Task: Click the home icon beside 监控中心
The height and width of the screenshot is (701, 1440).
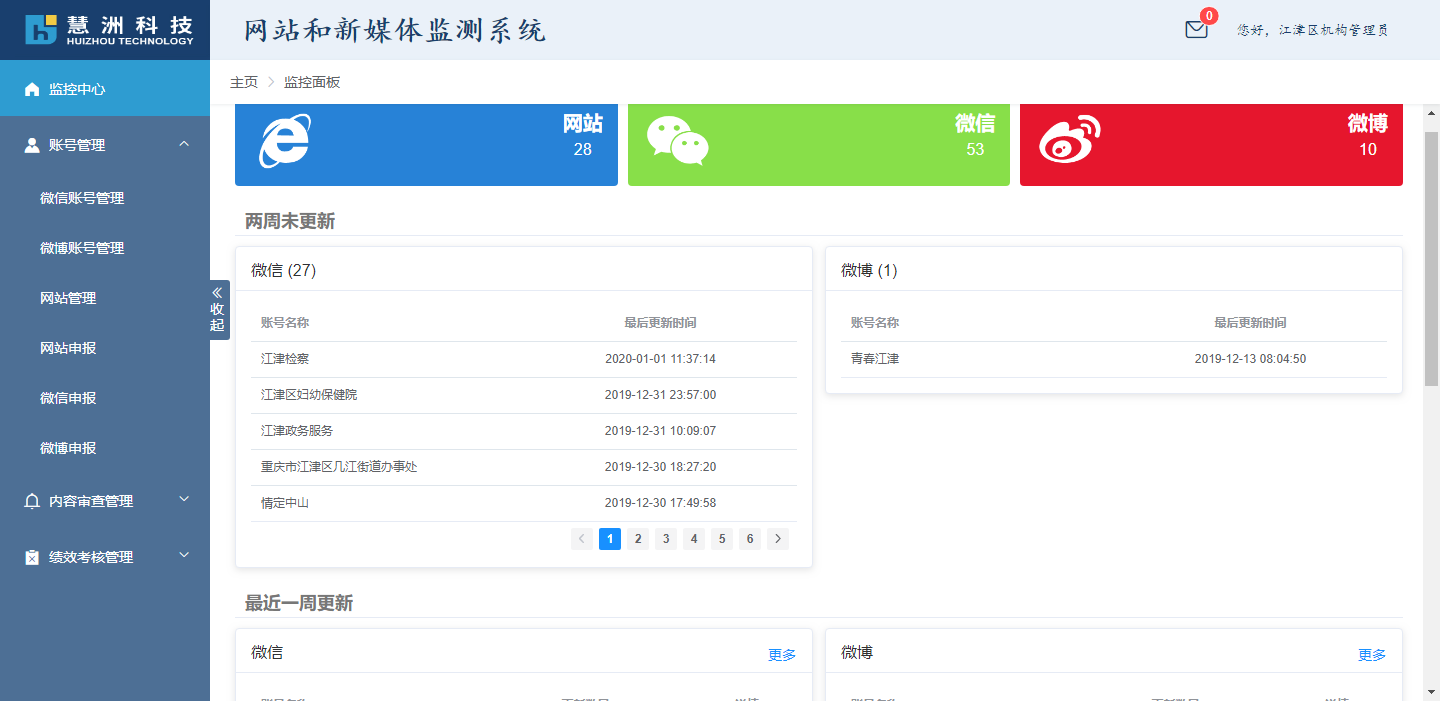Action: point(32,89)
